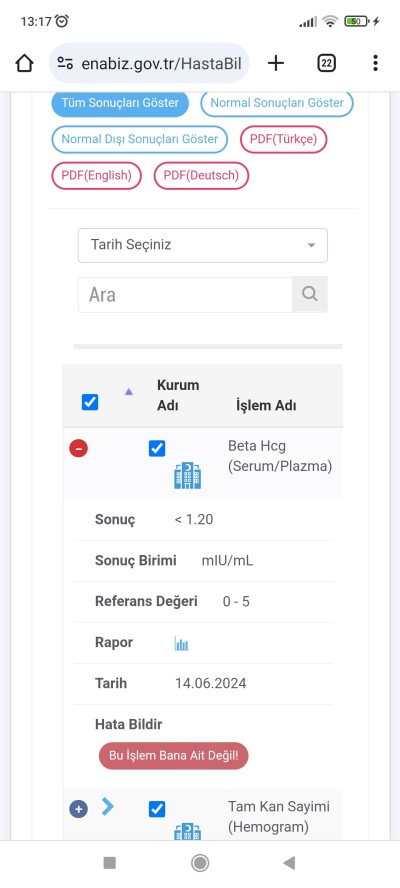Click the Beta Hcg hospital building icon
The height and width of the screenshot is (888, 400).
point(188,476)
